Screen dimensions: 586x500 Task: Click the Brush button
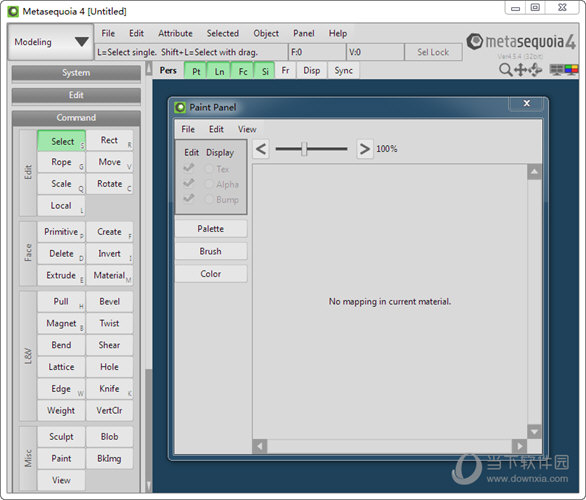point(211,251)
